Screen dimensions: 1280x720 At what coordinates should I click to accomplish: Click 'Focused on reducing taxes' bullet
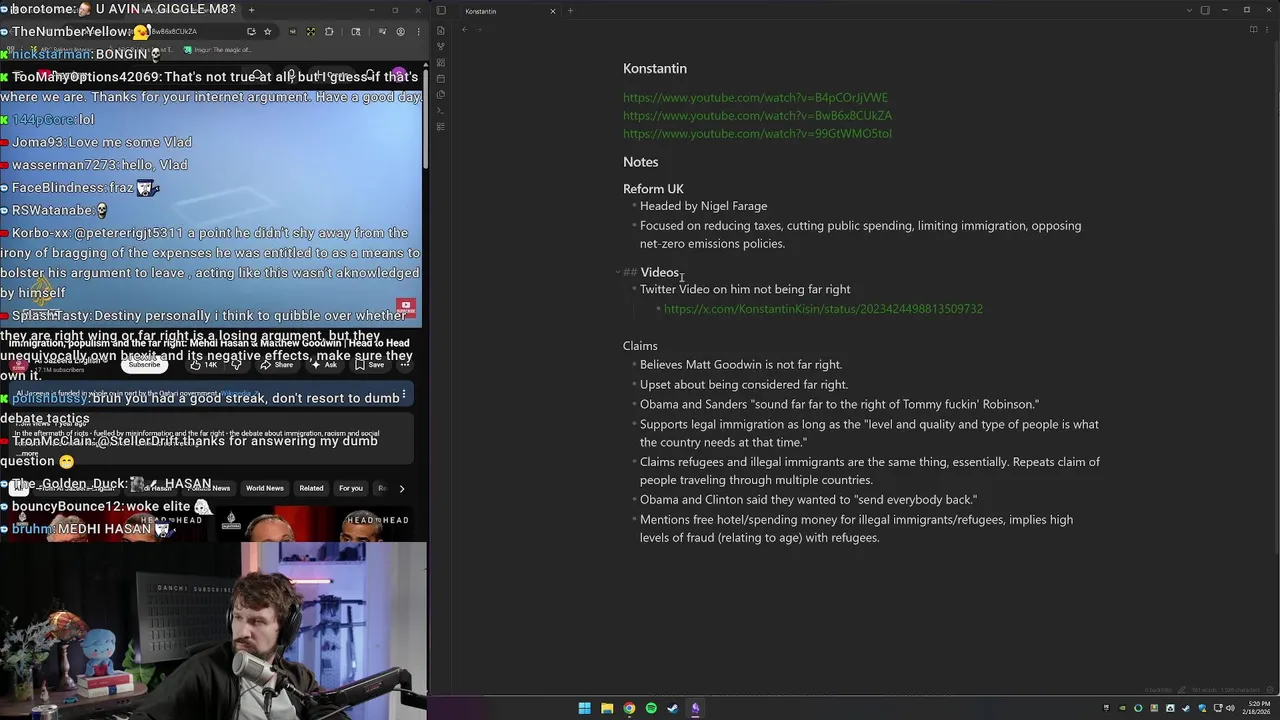coord(860,235)
